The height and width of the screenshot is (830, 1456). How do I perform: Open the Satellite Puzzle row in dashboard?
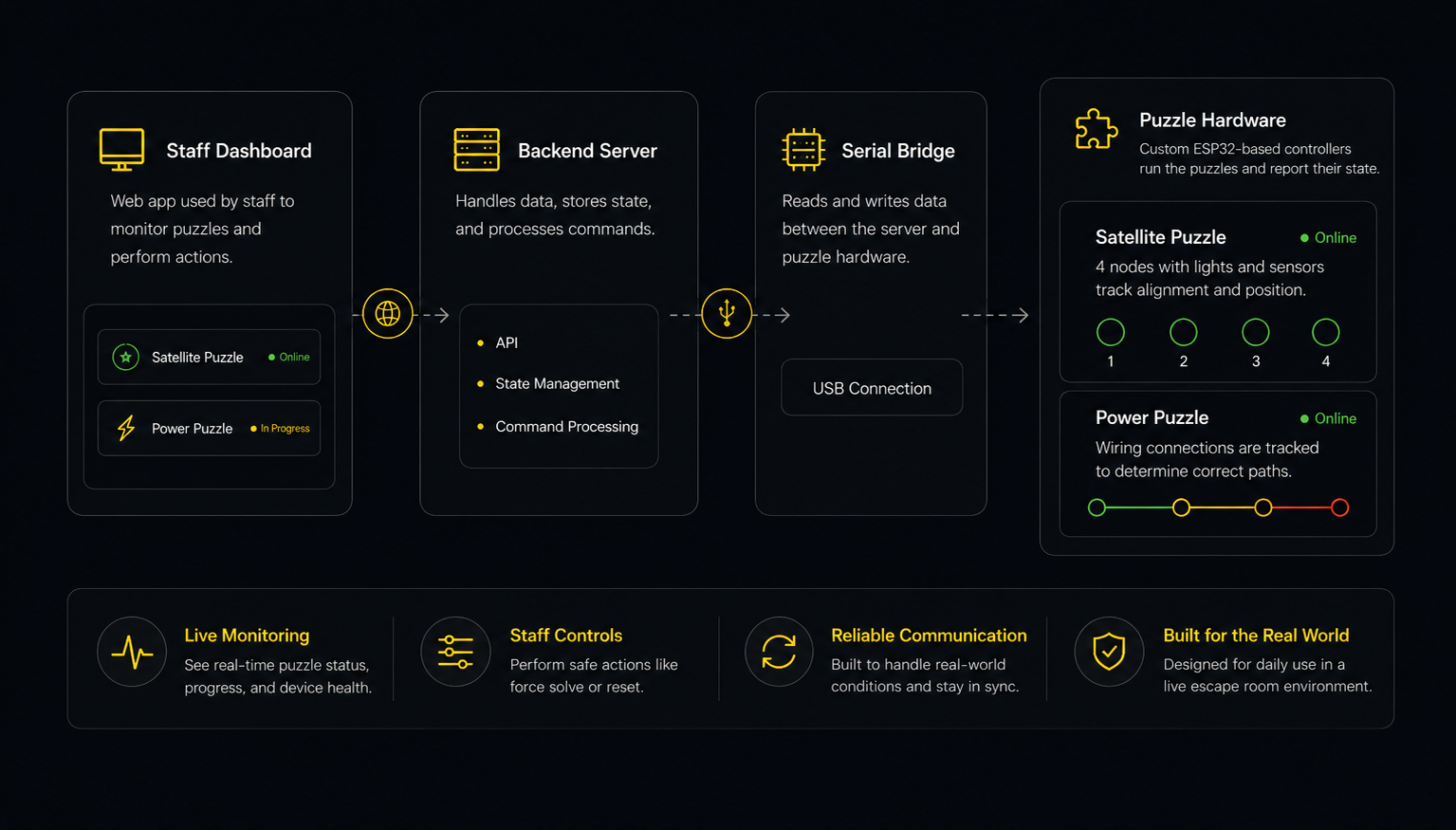(x=209, y=357)
